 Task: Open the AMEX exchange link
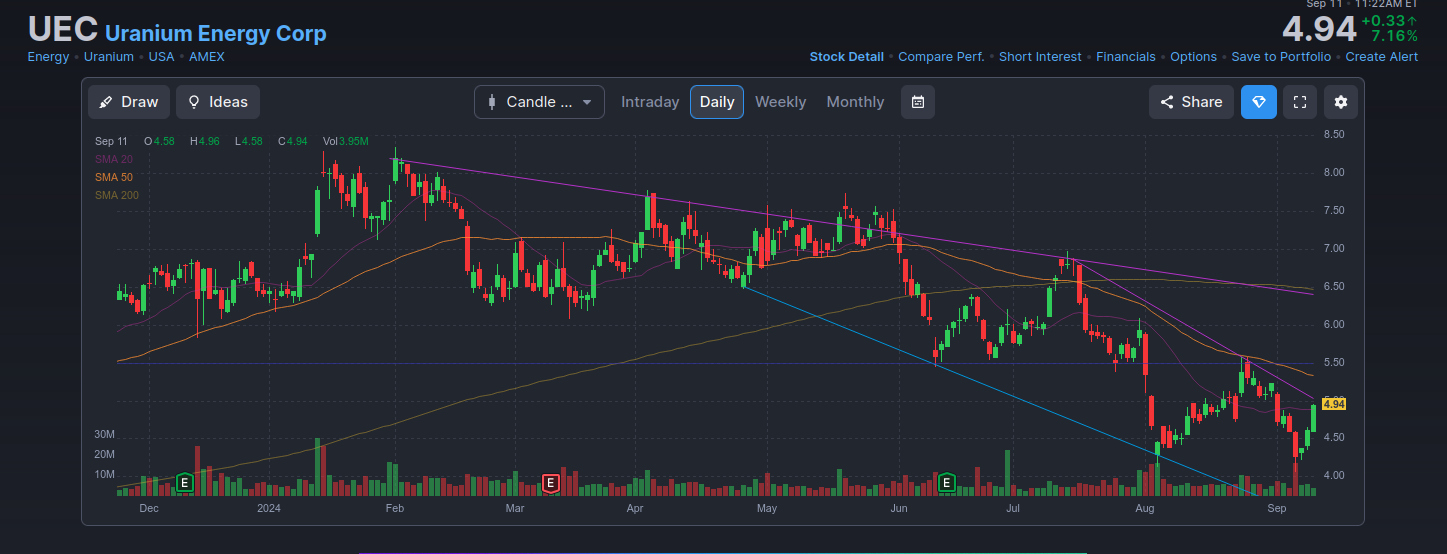pos(207,57)
